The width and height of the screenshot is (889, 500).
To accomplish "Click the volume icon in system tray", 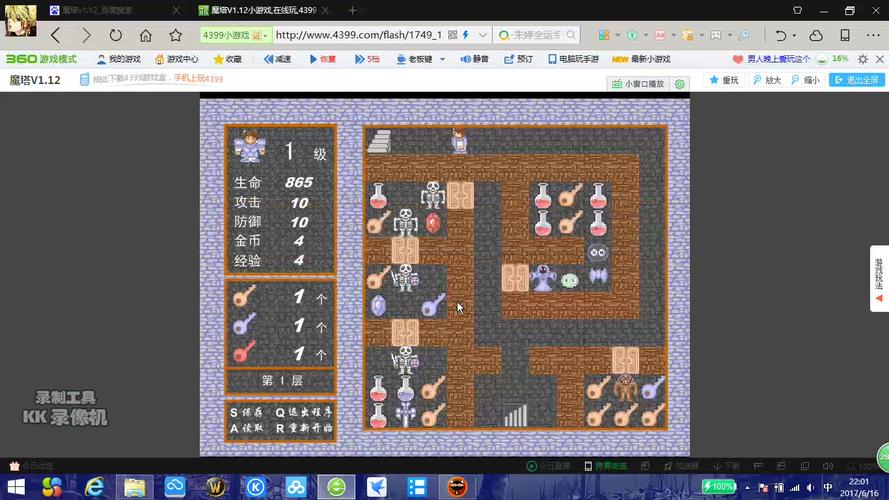I will [811, 488].
